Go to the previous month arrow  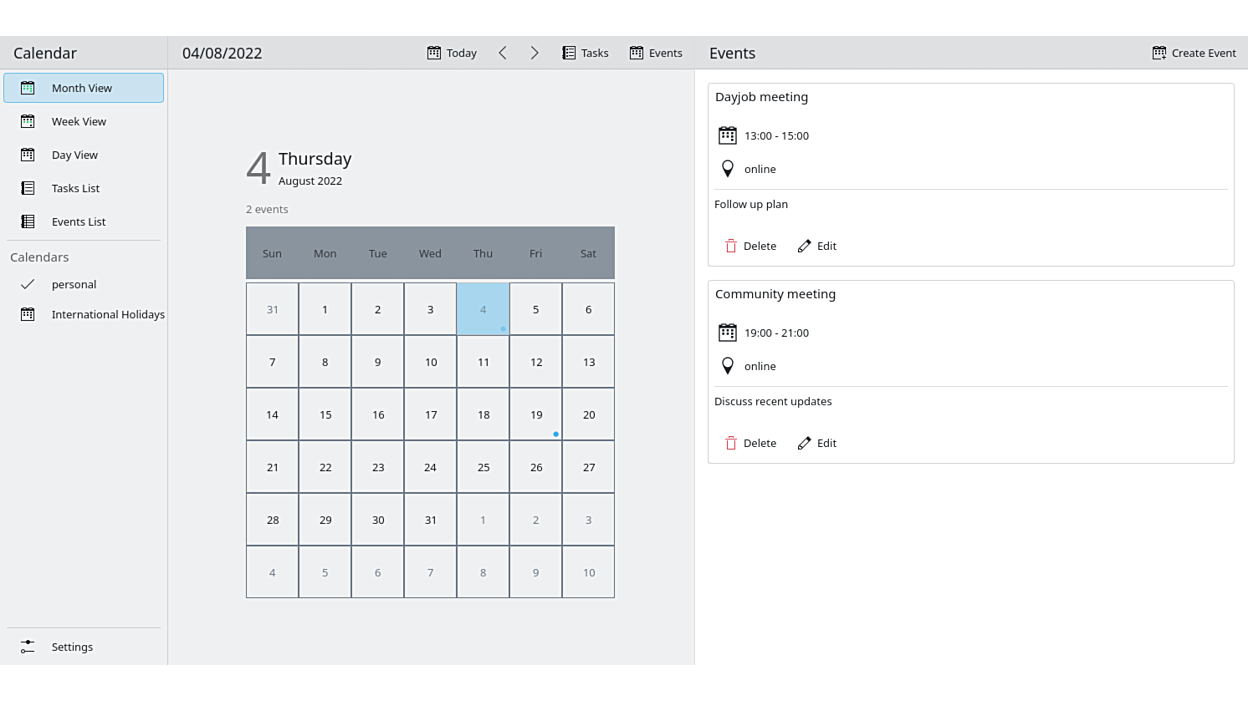click(x=503, y=53)
